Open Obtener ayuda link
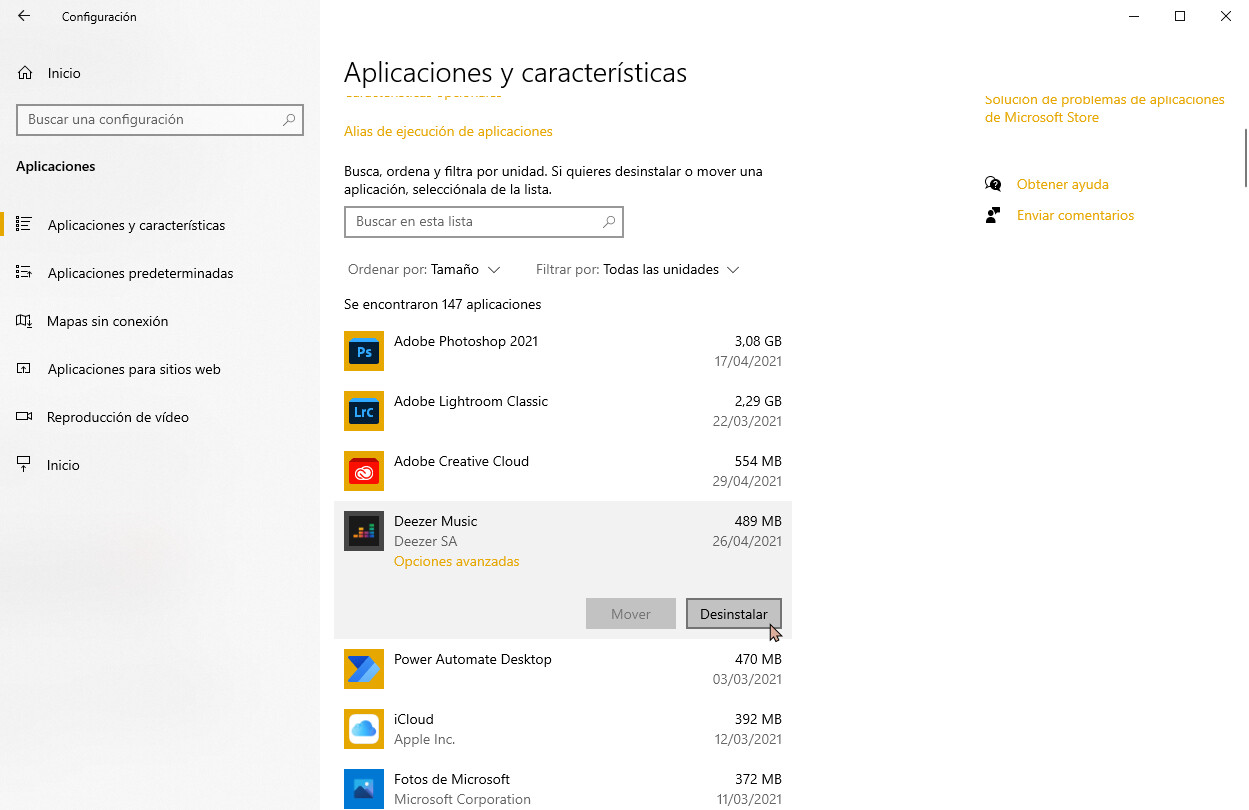The image size is (1249, 810). [1062, 184]
